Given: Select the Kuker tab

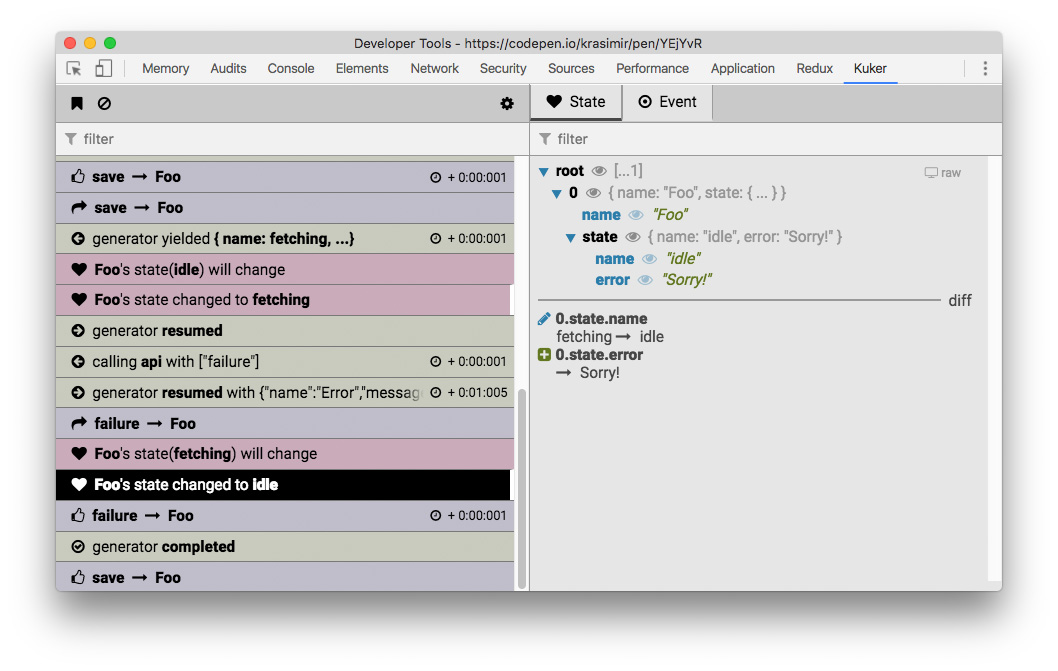Looking at the screenshot, I should pyautogui.click(x=870, y=68).
